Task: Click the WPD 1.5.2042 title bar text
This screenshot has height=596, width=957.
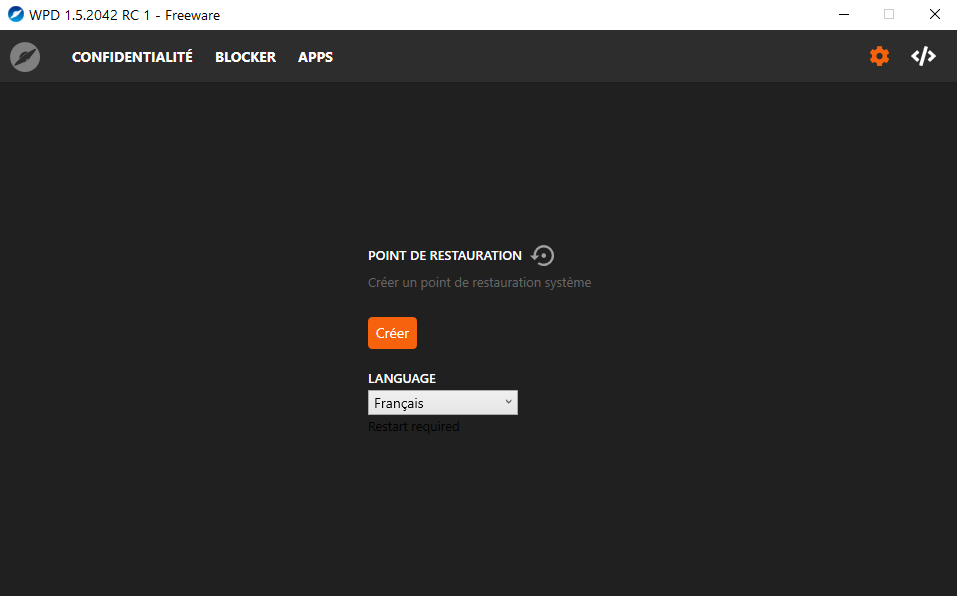Action: pos(125,15)
